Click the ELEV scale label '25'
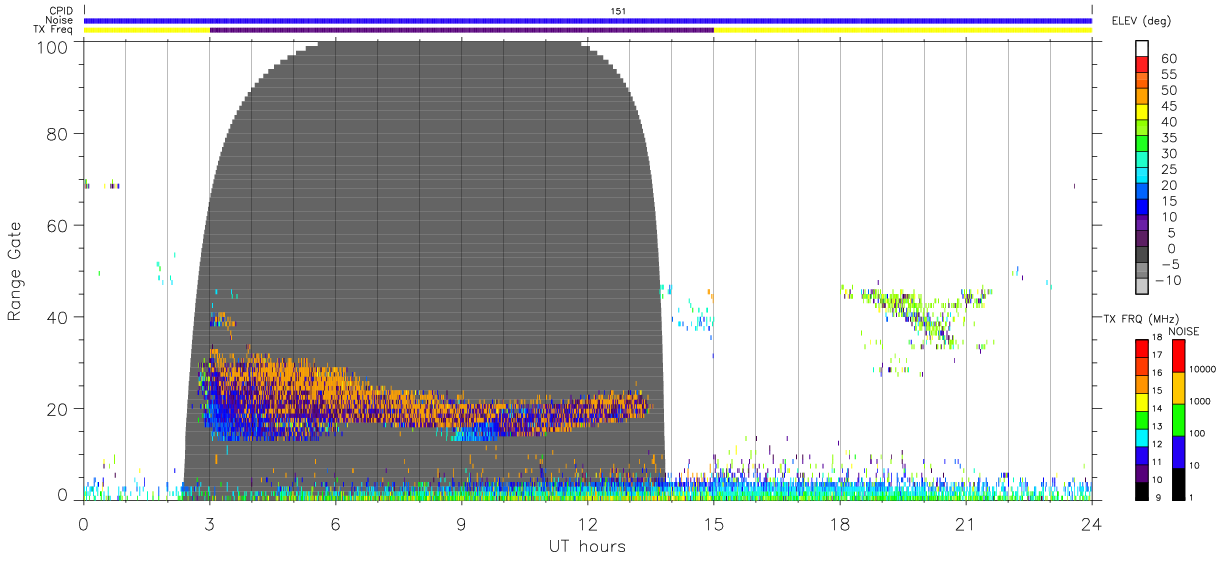Viewport: 1228px width, 567px height. pyautogui.click(x=1167, y=170)
